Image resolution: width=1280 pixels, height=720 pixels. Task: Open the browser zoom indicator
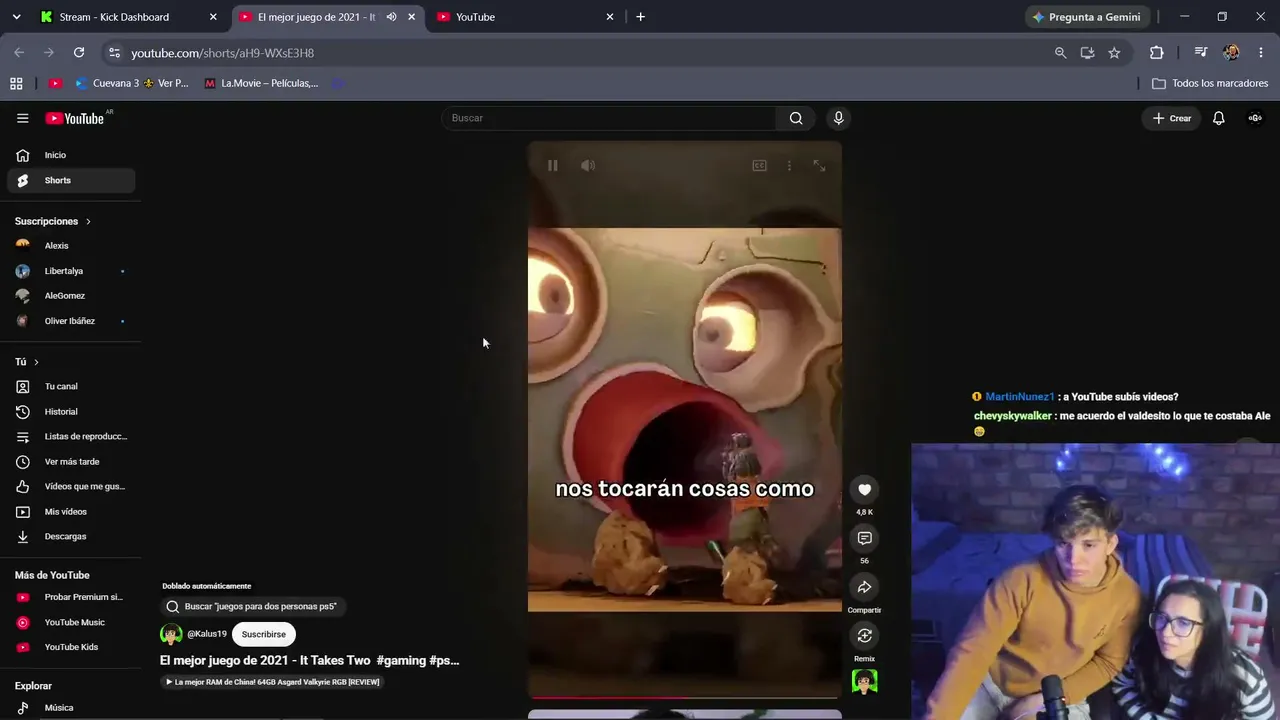pos(1060,53)
